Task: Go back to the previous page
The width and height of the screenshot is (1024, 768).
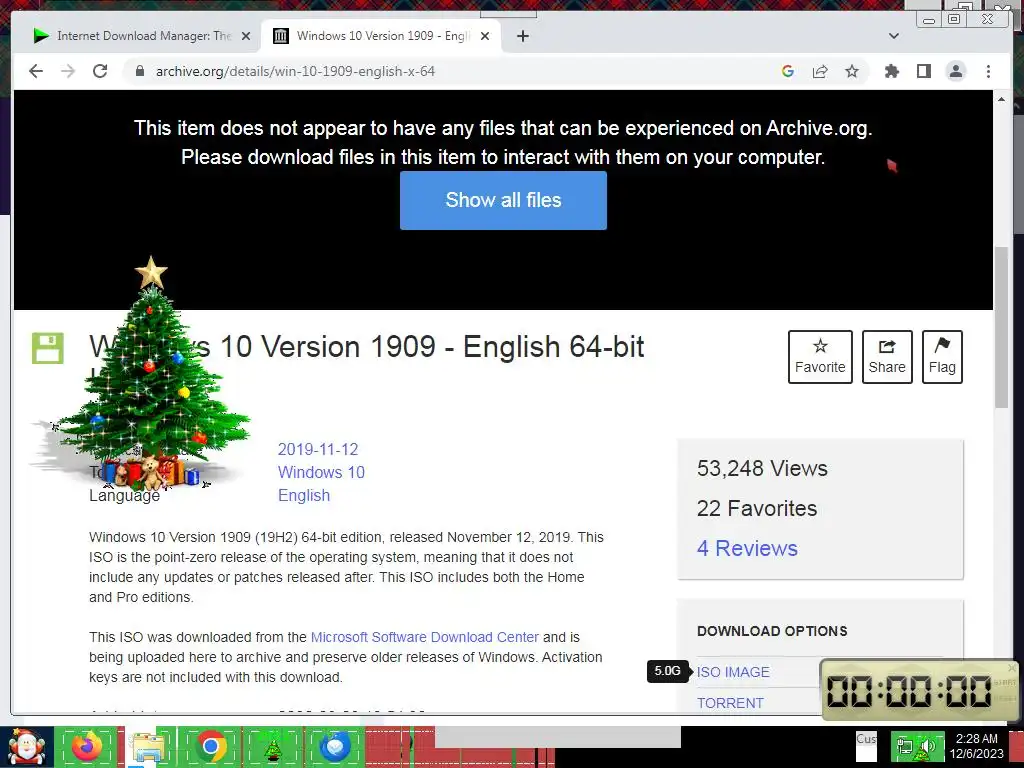Action: (36, 71)
